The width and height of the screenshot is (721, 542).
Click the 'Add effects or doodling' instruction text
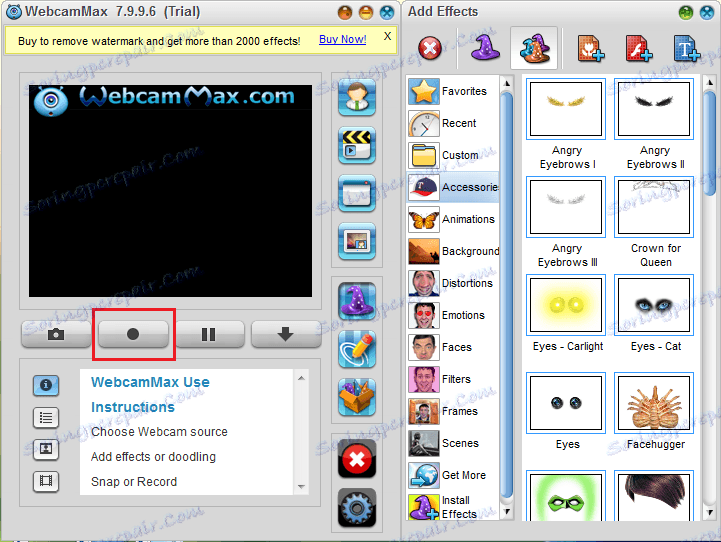(x=153, y=457)
